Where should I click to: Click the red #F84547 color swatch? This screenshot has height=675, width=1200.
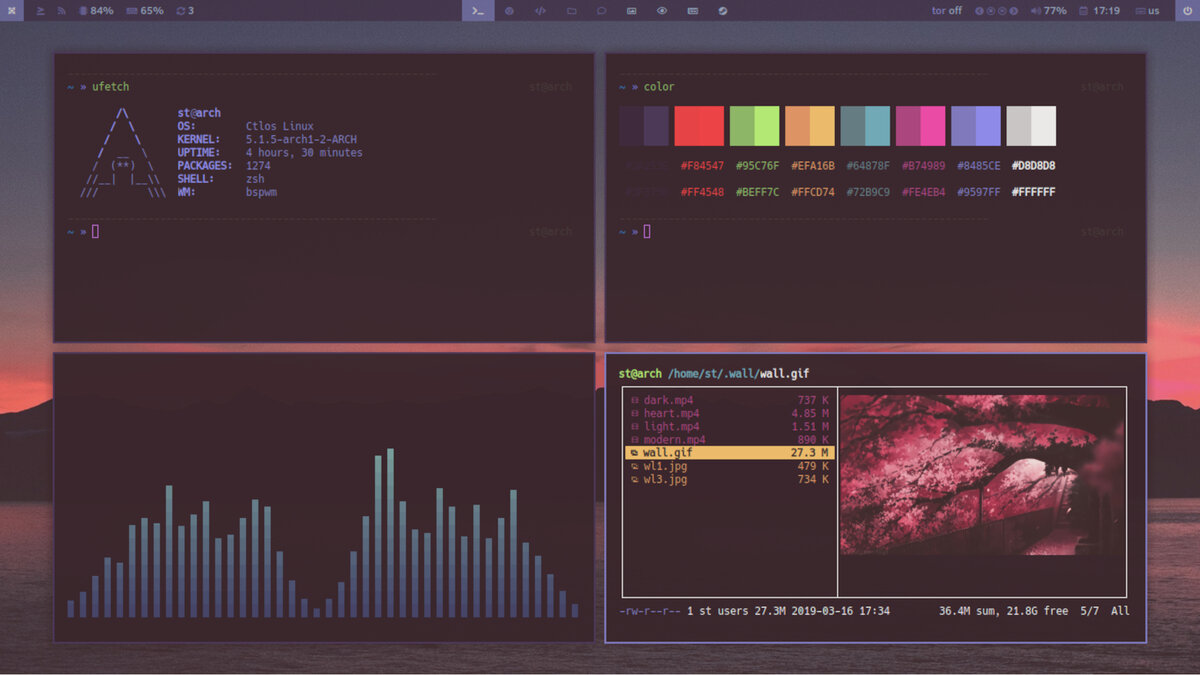[x=699, y=126]
